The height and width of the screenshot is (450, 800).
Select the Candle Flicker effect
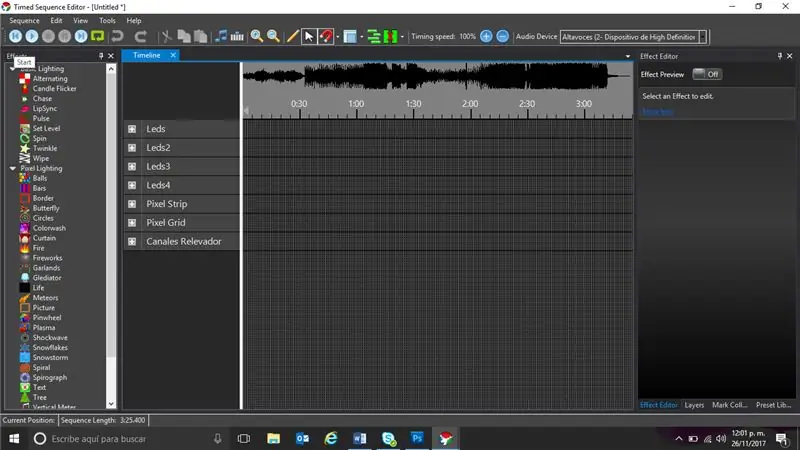[x=55, y=88]
